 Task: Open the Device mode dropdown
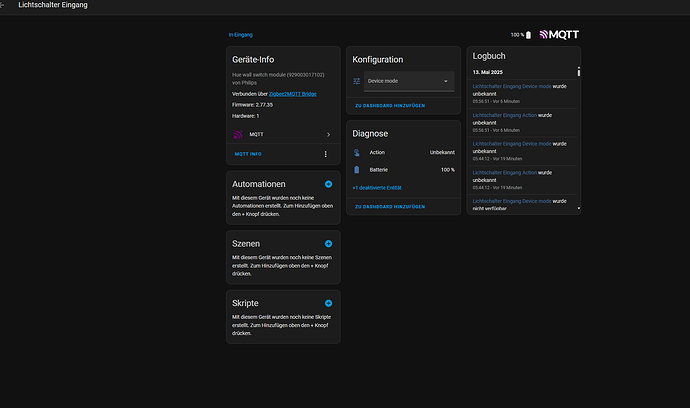409,81
